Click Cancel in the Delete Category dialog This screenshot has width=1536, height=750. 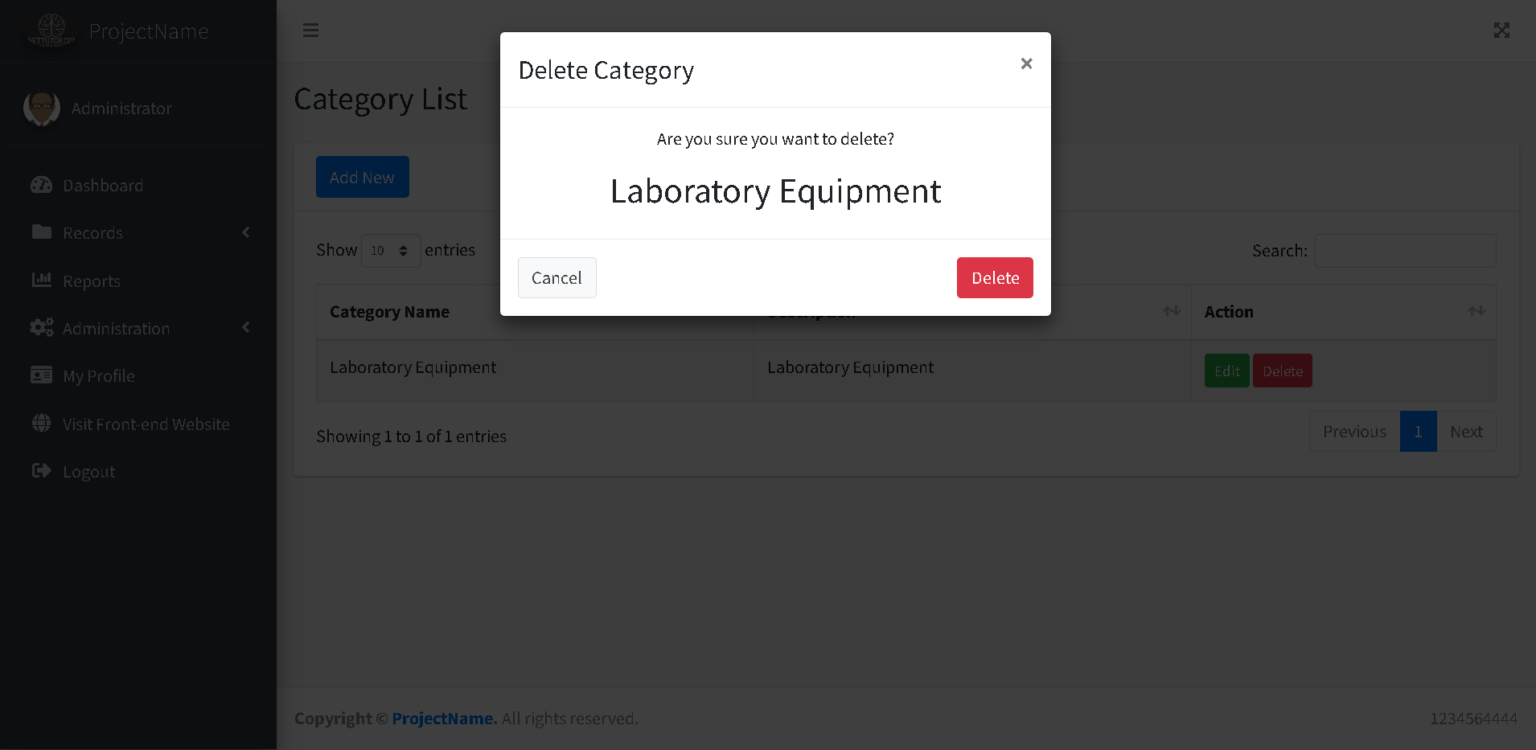point(557,278)
